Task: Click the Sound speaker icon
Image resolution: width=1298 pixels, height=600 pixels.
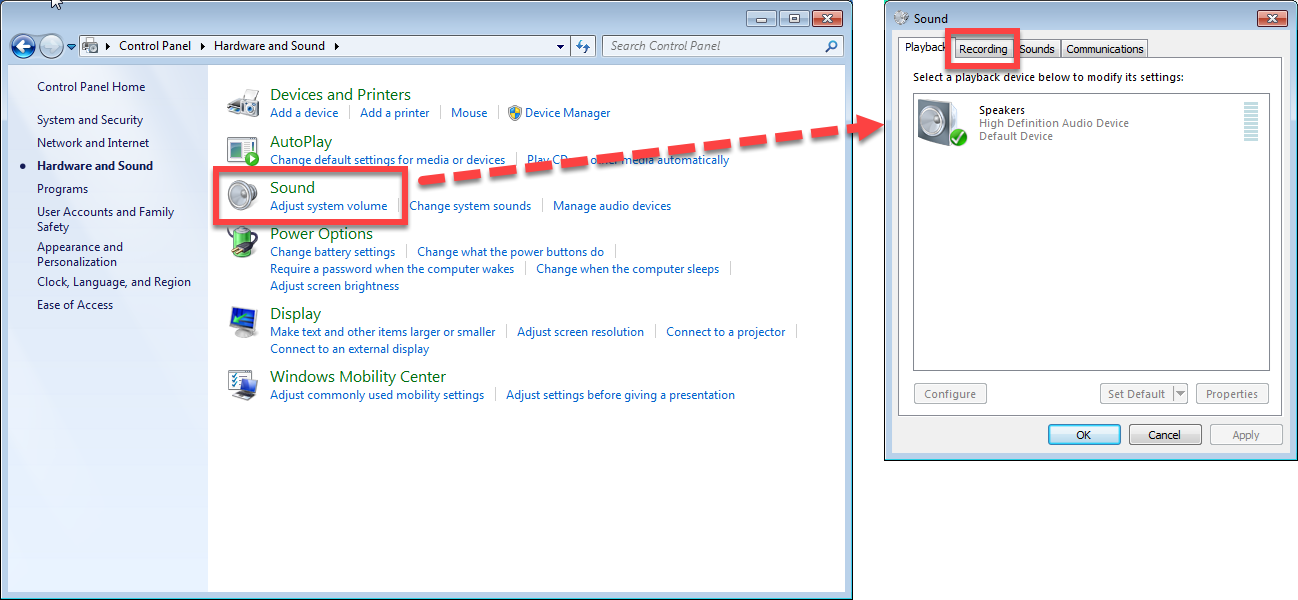Action: point(243,195)
